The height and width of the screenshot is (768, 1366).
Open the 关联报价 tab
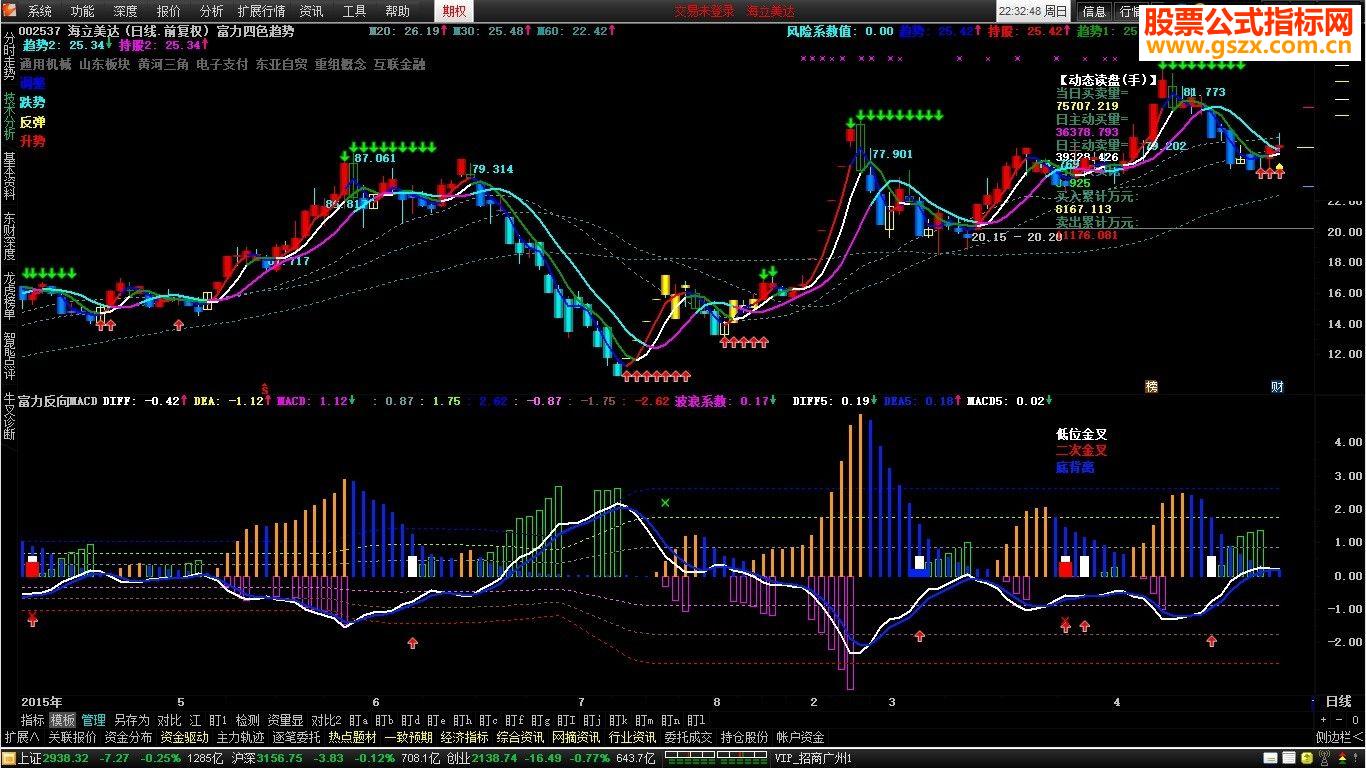click(72, 737)
